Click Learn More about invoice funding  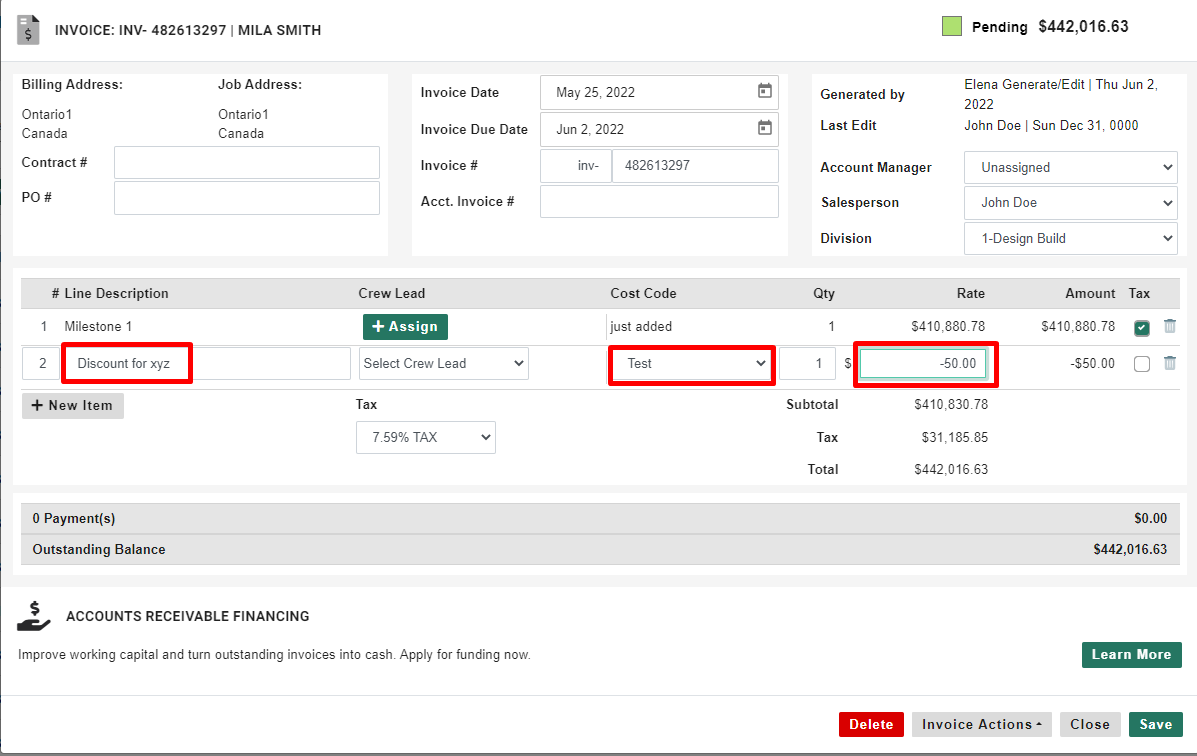pyautogui.click(x=1131, y=654)
